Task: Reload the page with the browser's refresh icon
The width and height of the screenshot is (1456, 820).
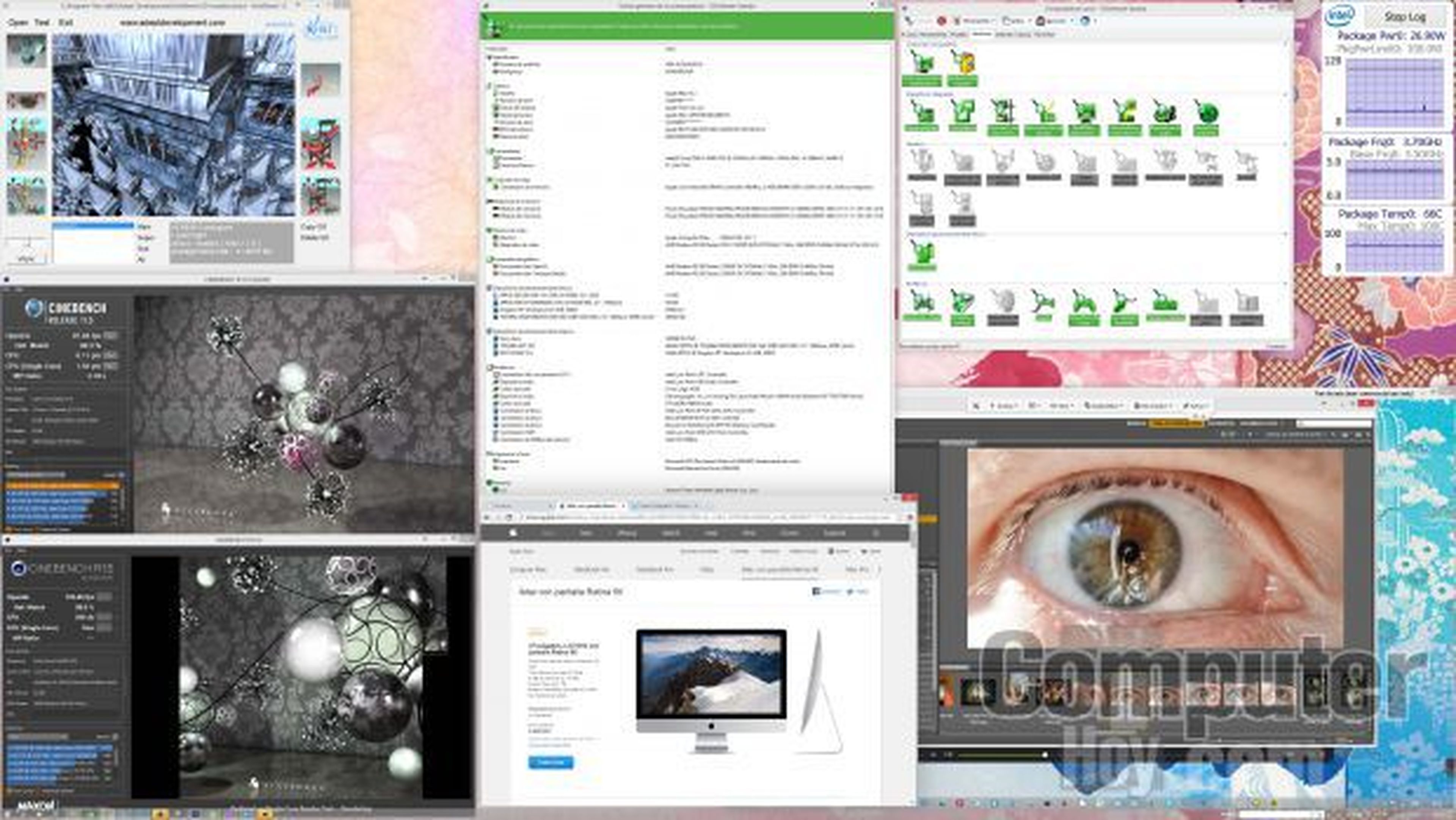Action: [509, 517]
